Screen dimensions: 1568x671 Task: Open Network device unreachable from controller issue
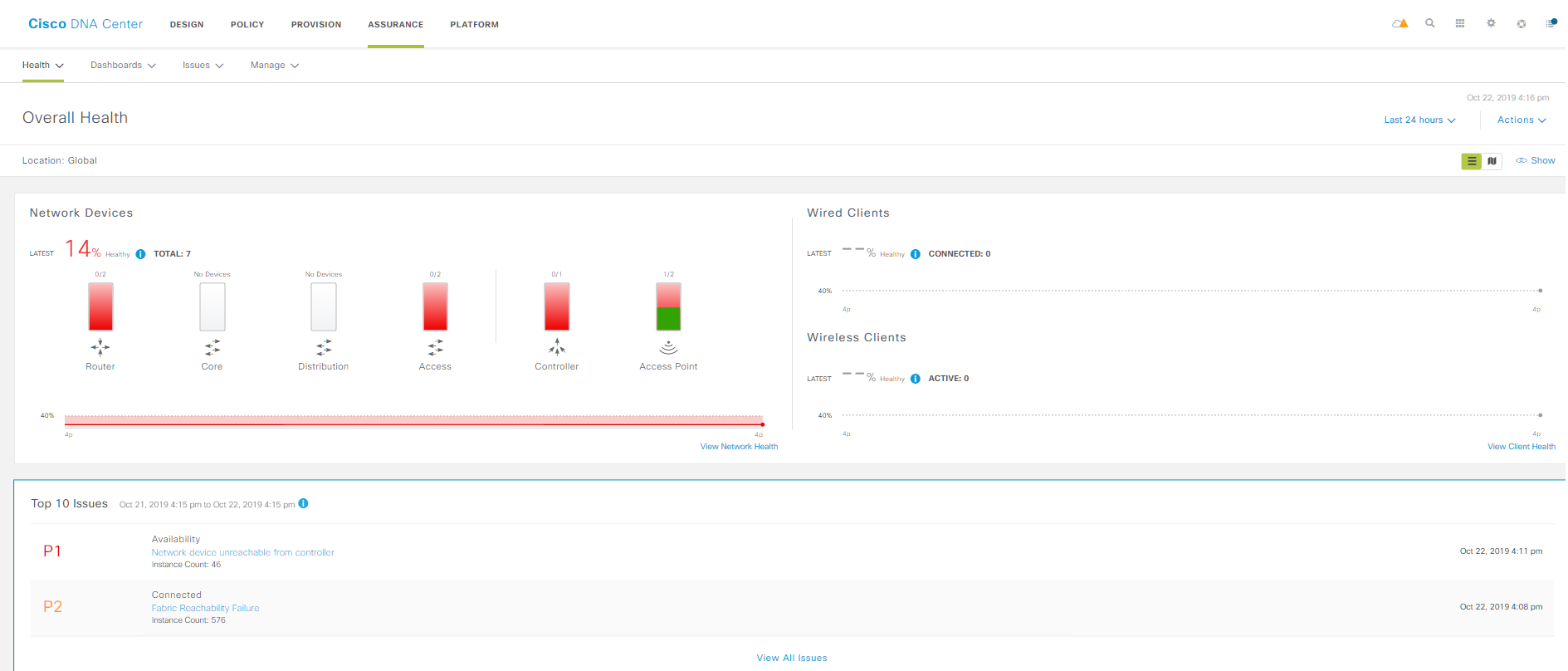243,552
